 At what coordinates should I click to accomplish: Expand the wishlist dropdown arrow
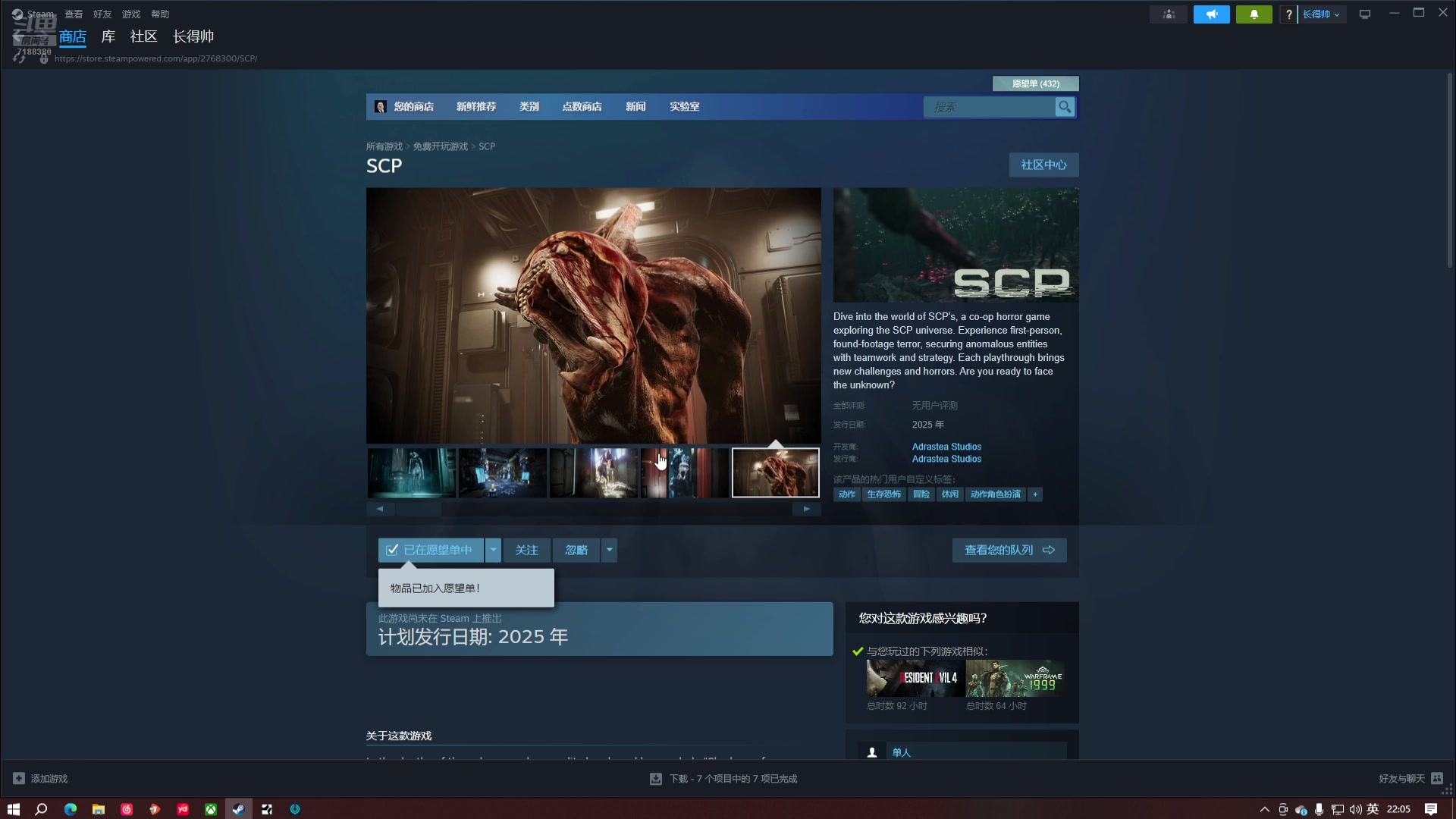tap(493, 551)
